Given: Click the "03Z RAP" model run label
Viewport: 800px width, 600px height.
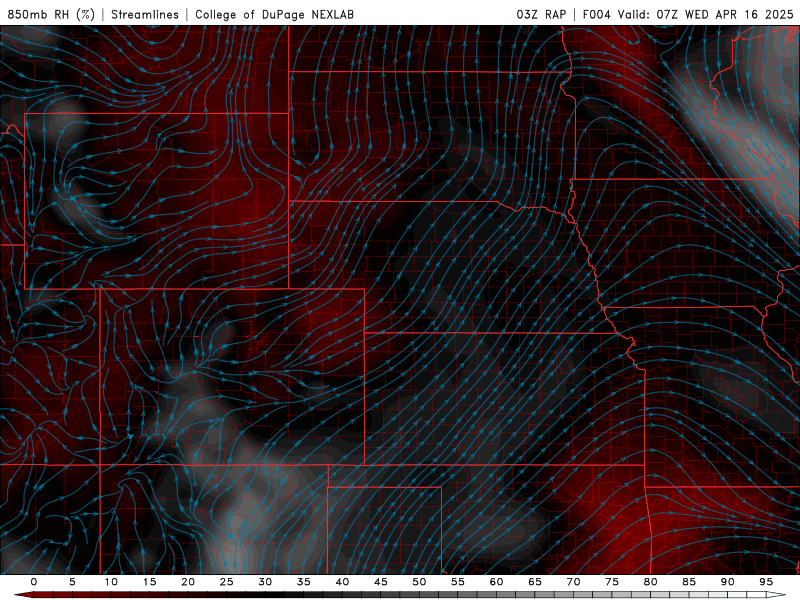Looking at the screenshot, I should [x=541, y=14].
